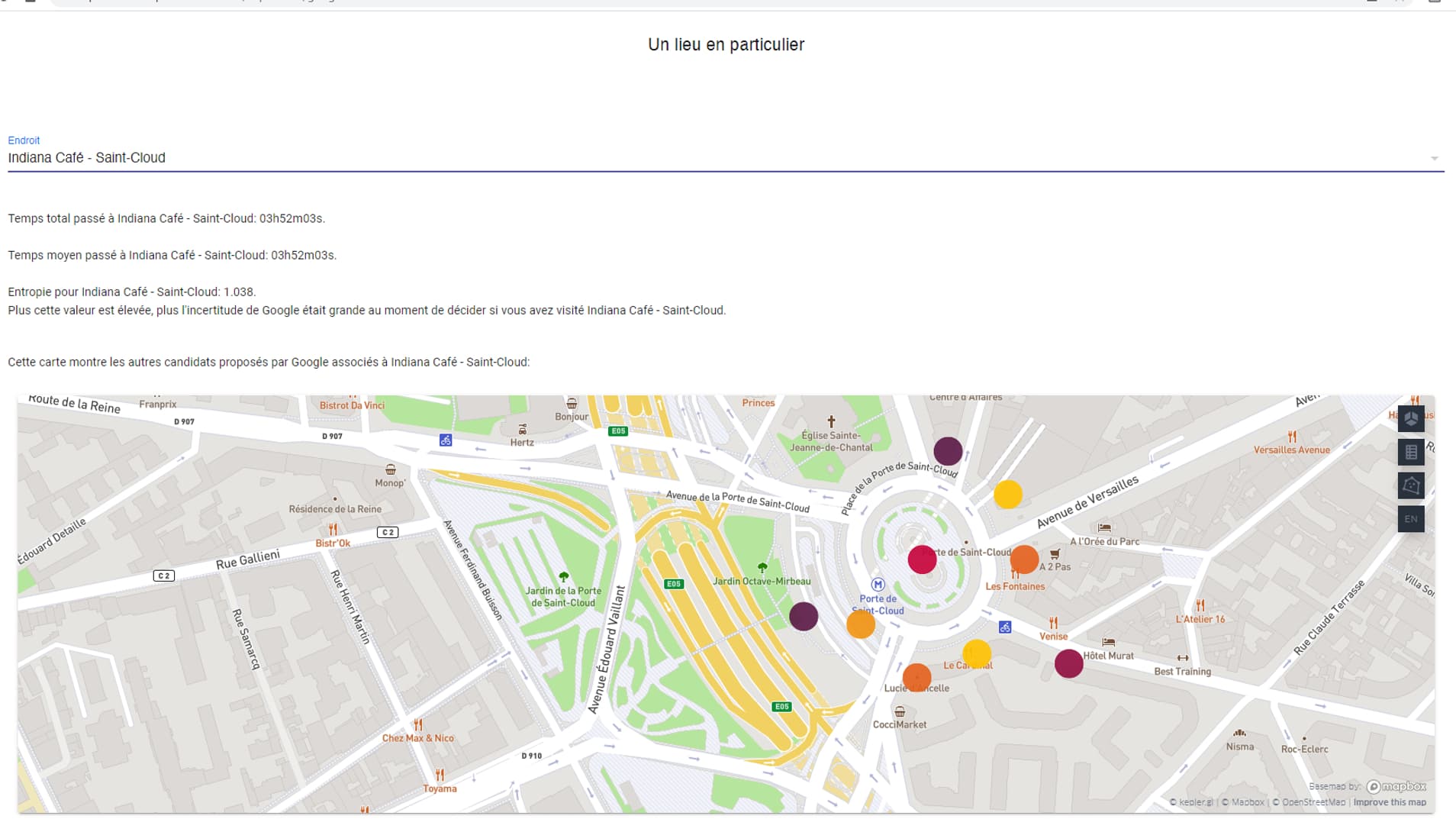Viewport: 1456px width, 819px height.
Task: Click the Porte de Saint-Cloud metro icon
Action: pos(878,585)
